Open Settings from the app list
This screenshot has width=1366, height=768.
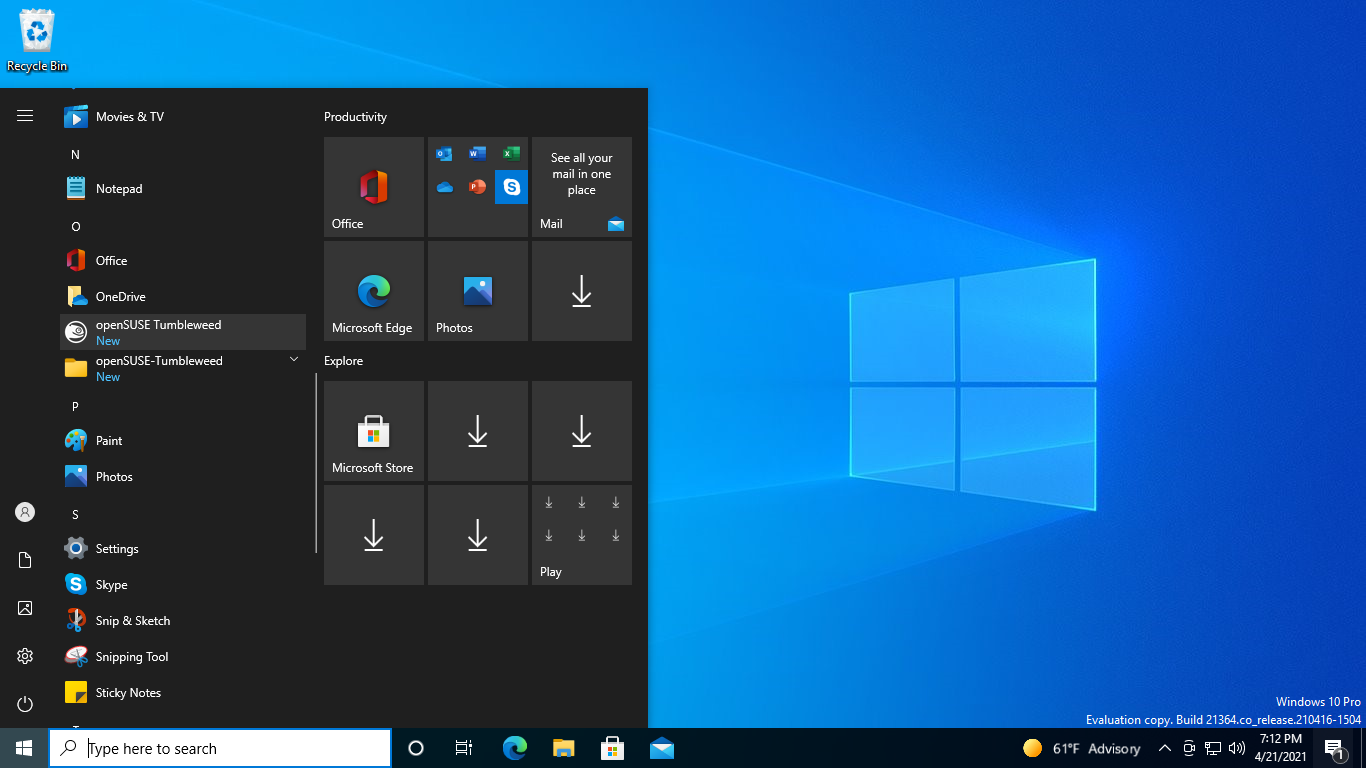coord(183,549)
